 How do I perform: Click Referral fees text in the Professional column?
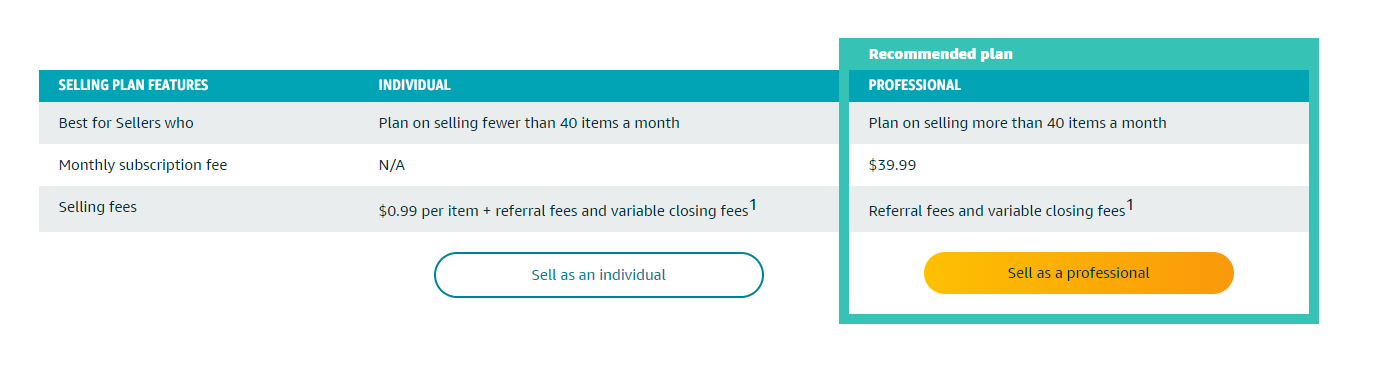[912, 211]
